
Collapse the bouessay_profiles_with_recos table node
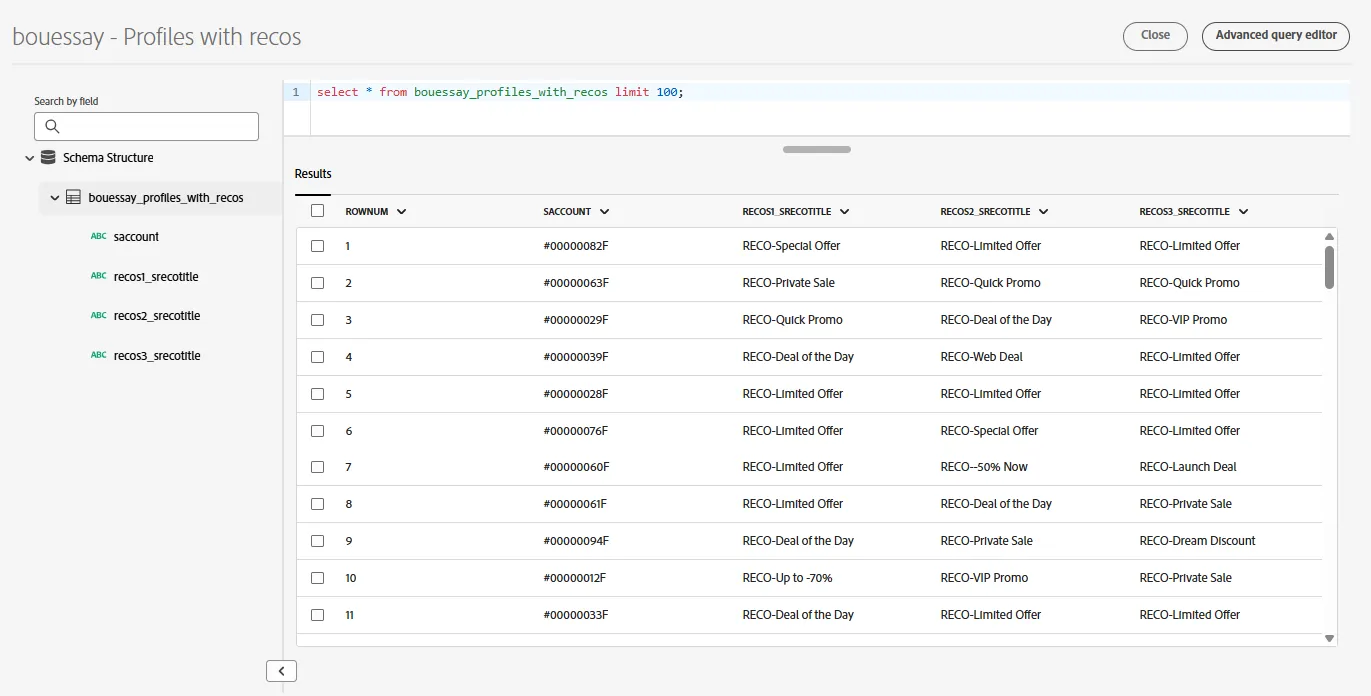[x=55, y=198]
